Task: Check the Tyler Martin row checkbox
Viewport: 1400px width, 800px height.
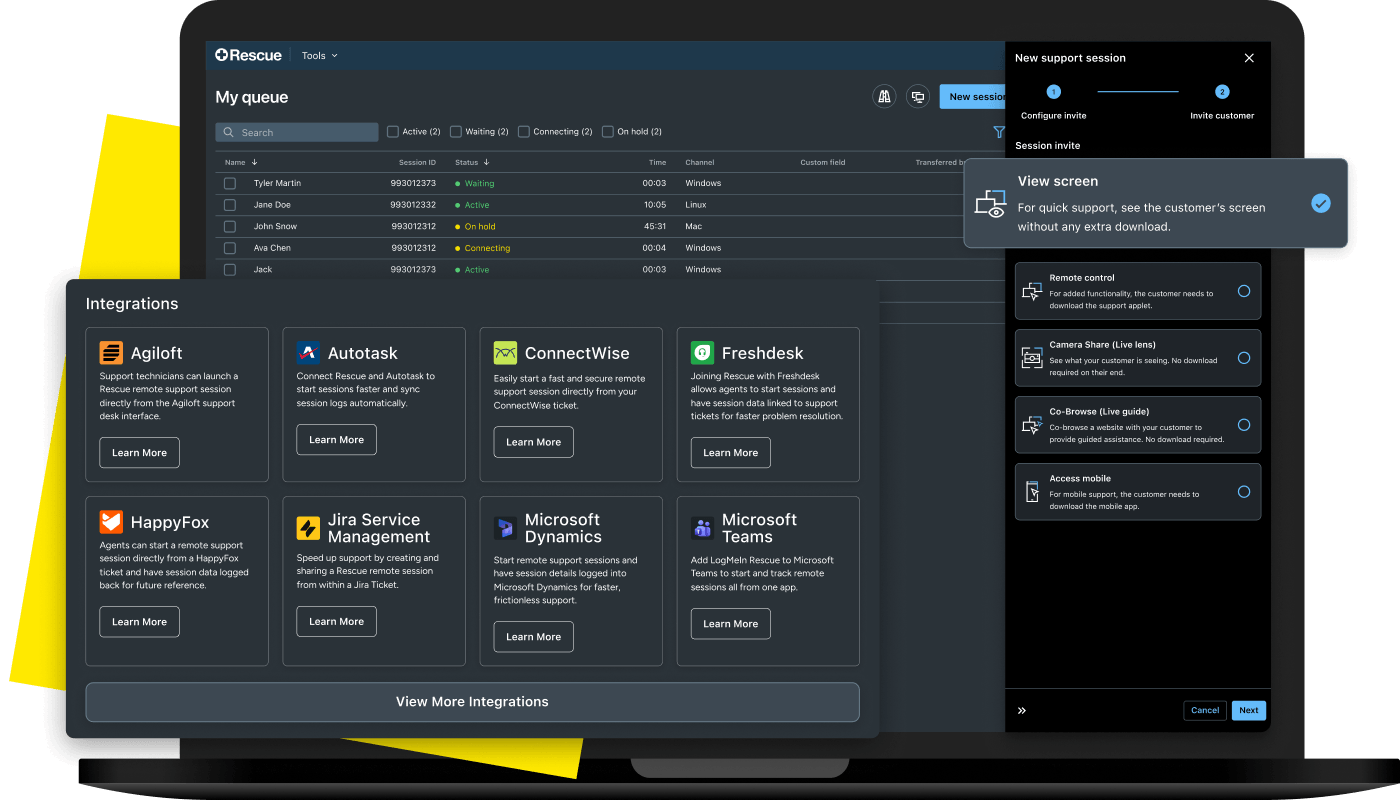Action: [230, 184]
